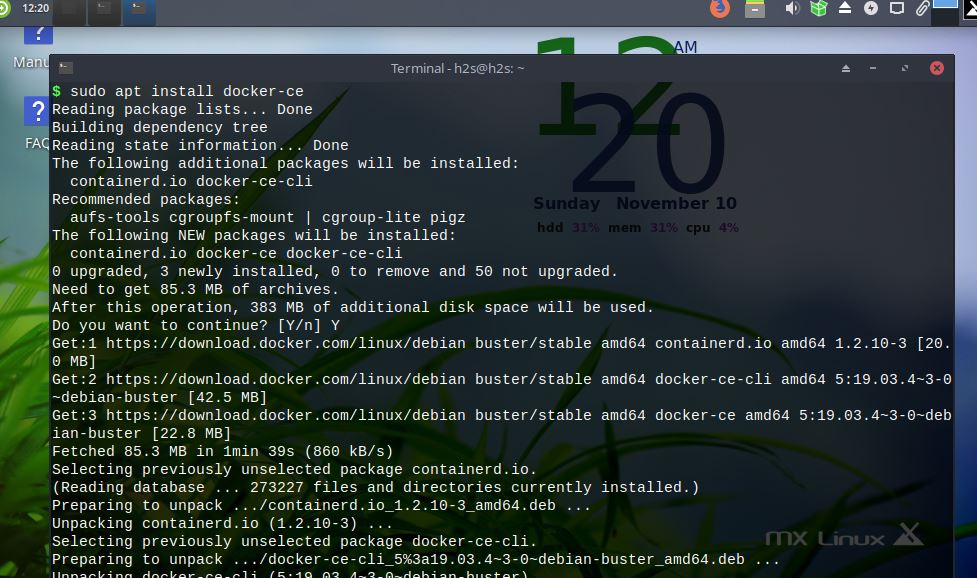Open the Xfce power manager panel icon
The image size is (977, 578).
(873, 10)
